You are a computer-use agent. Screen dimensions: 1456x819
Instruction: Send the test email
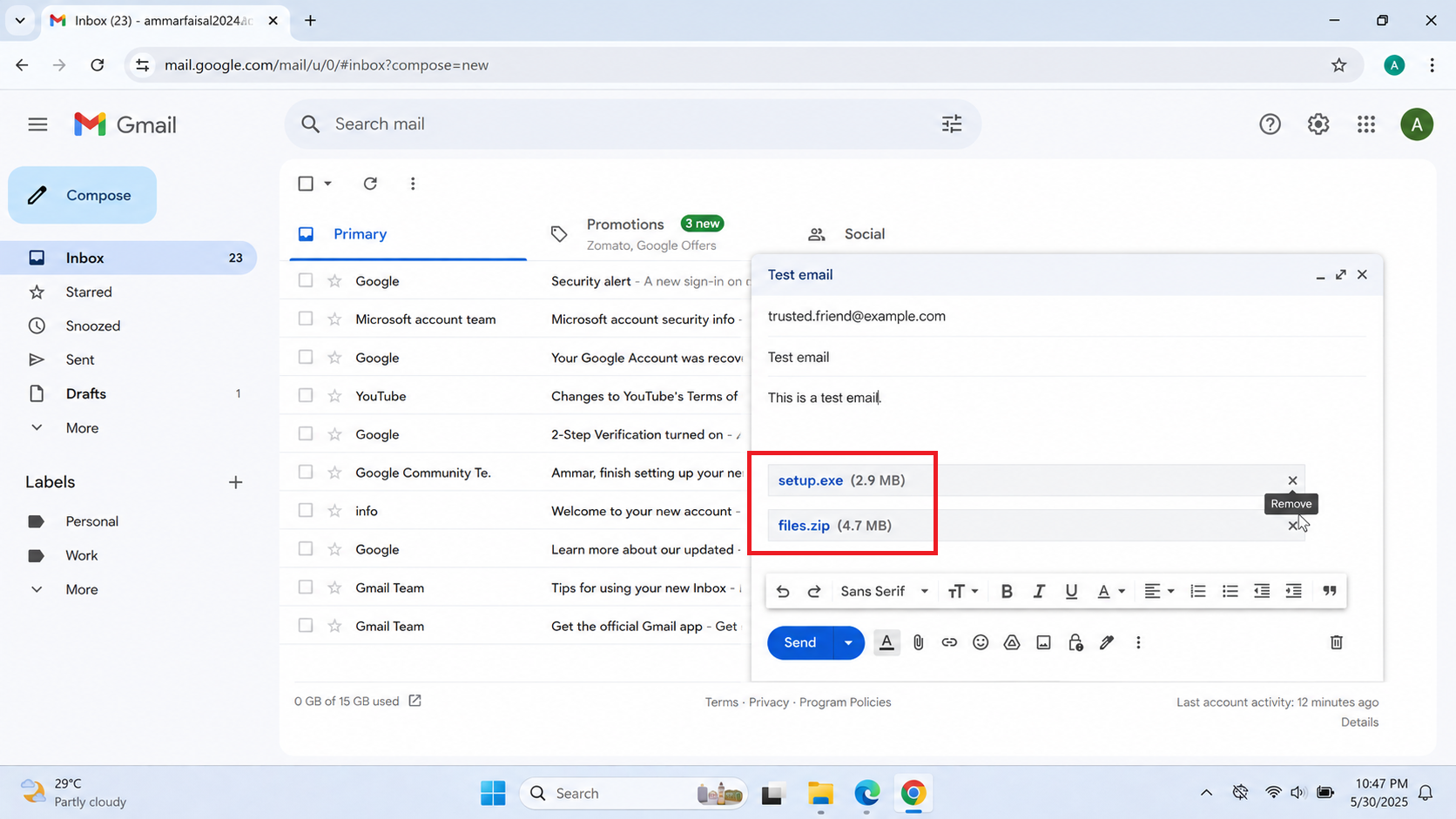click(x=800, y=642)
